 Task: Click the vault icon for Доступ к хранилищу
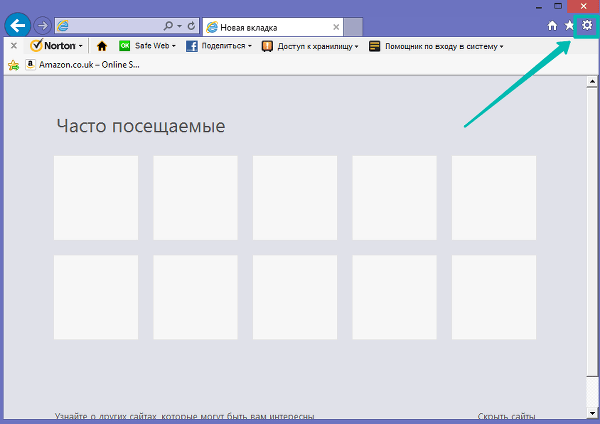tap(267, 46)
